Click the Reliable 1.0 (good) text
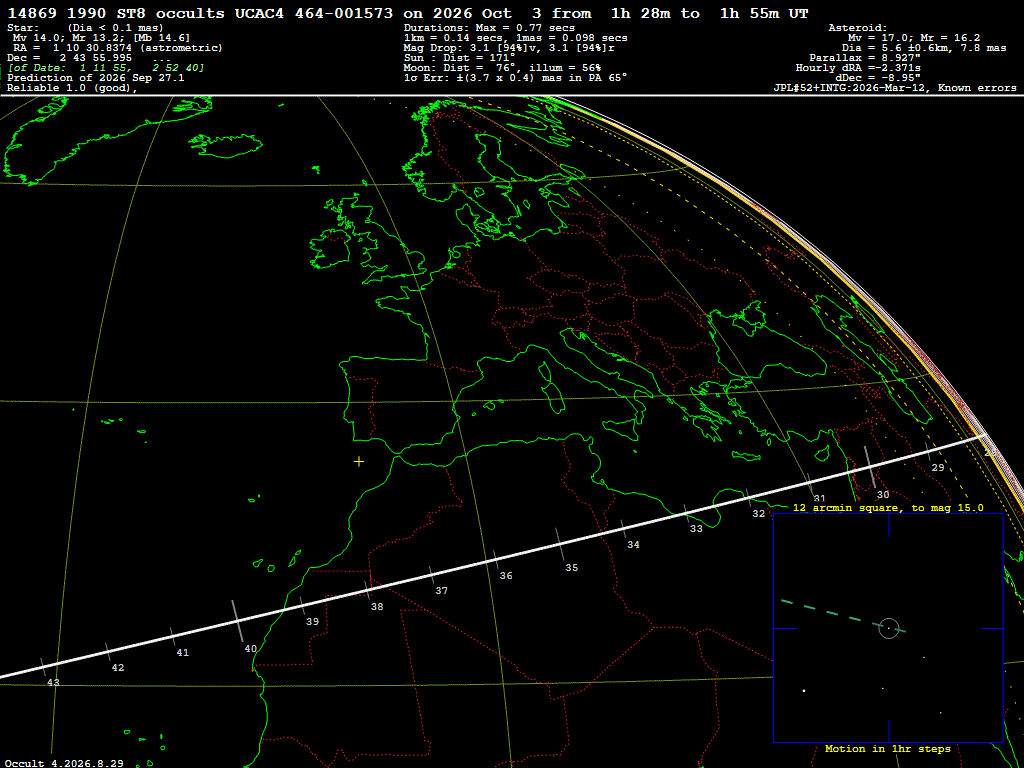 click(x=72, y=88)
